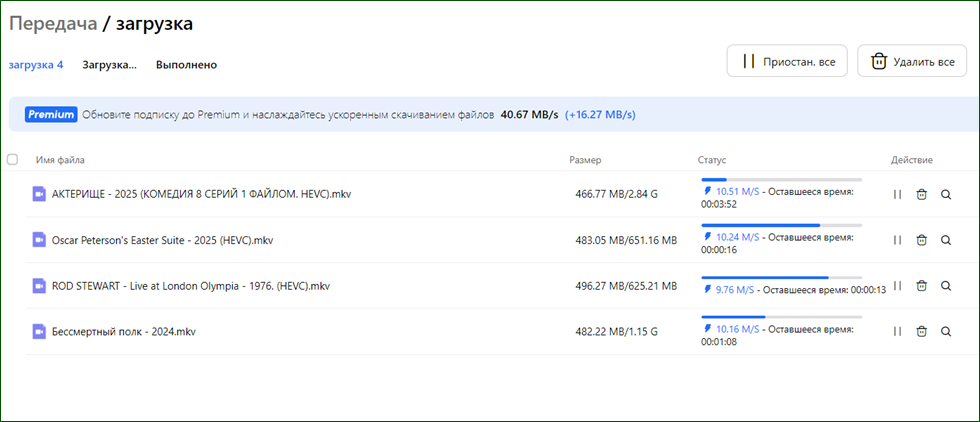980x422 pixels.
Task: Select file name АКТЕРИЩЕ - 2025 (КОМЕДИЯ 8 СЕРИЙ
Action: 202,194
